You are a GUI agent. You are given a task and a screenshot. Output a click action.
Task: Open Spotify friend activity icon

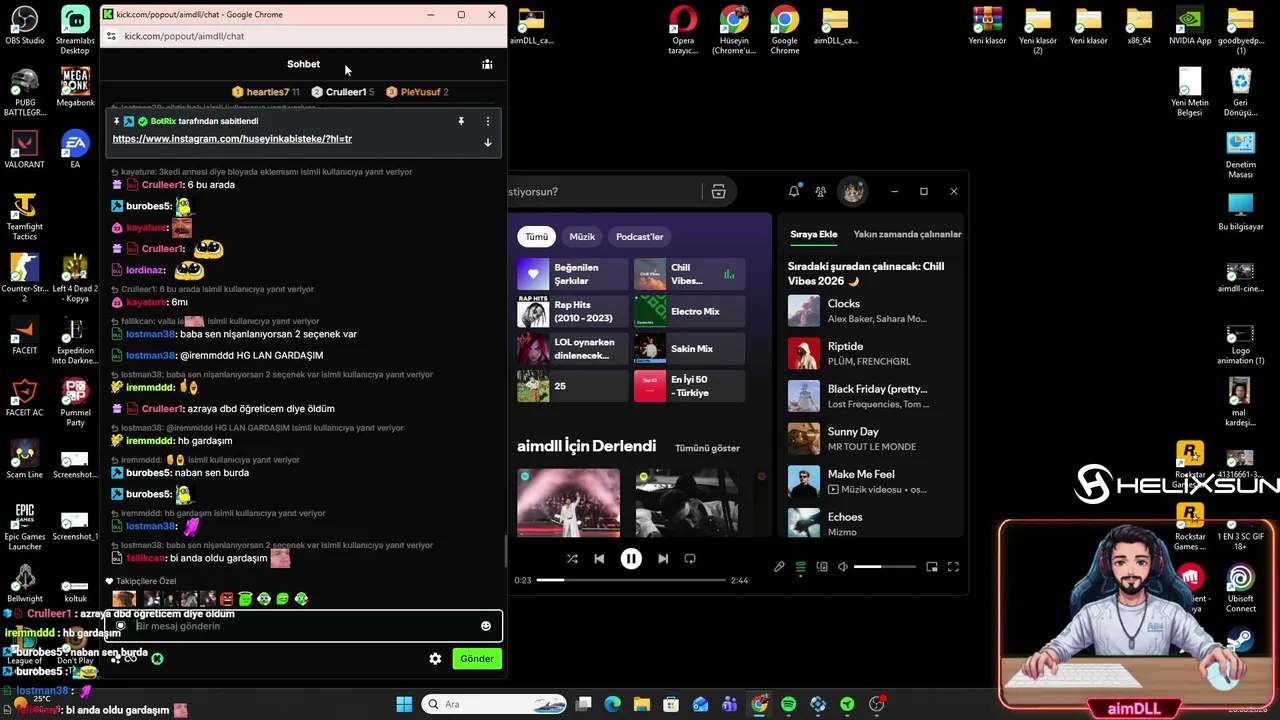[820, 191]
